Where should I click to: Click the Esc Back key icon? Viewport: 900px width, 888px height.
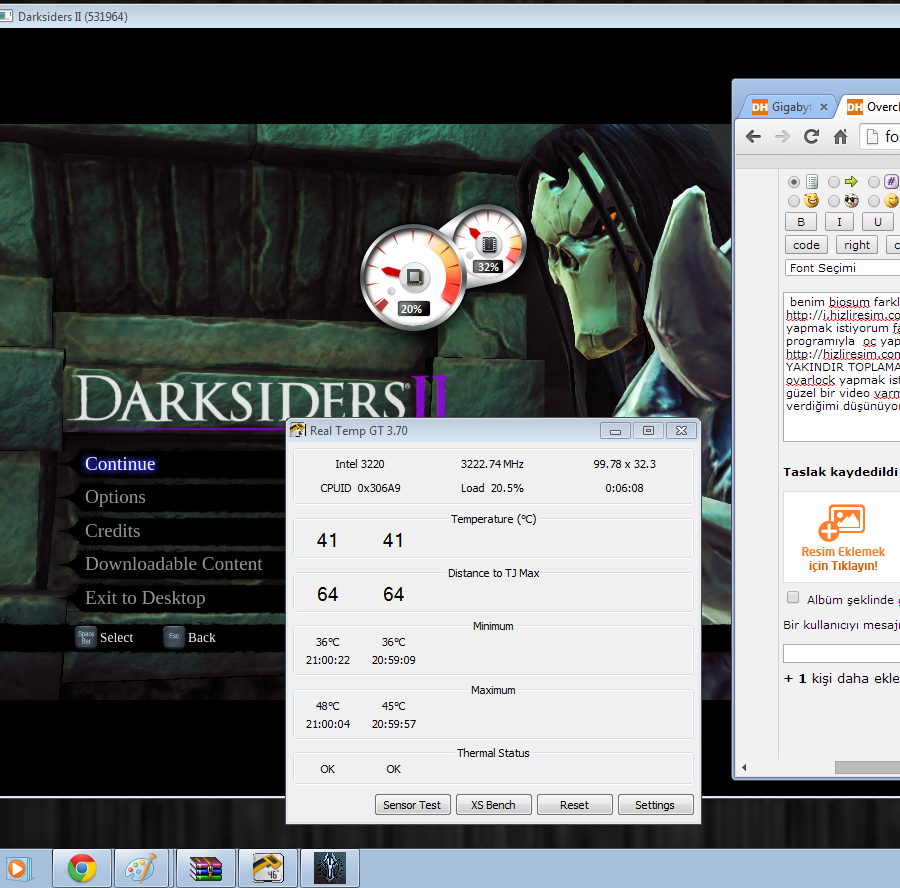[x=174, y=637]
